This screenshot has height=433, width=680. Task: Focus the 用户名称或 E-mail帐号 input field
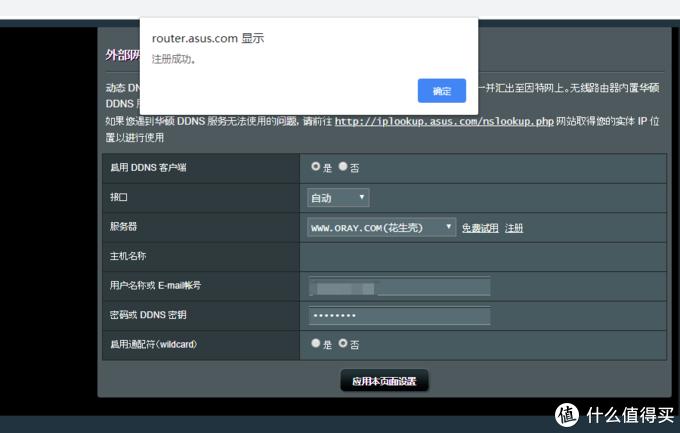coord(399,287)
